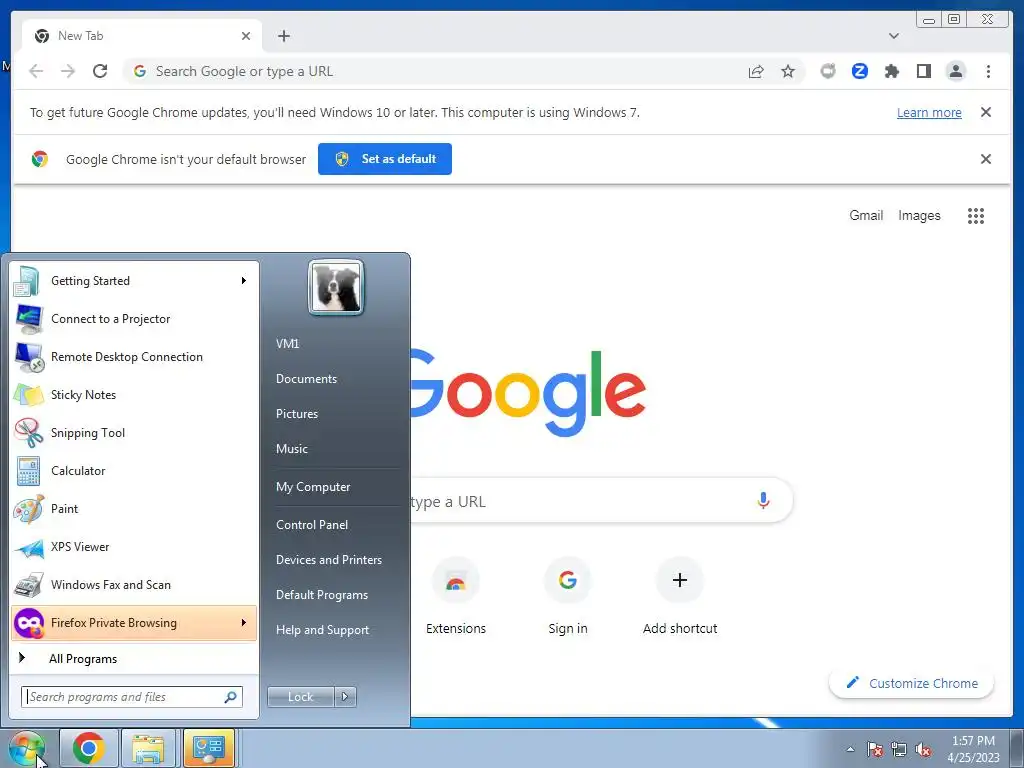The image size is (1024, 768).
Task: Launch Paint from Start menu
Action: click(x=134, y=508)
